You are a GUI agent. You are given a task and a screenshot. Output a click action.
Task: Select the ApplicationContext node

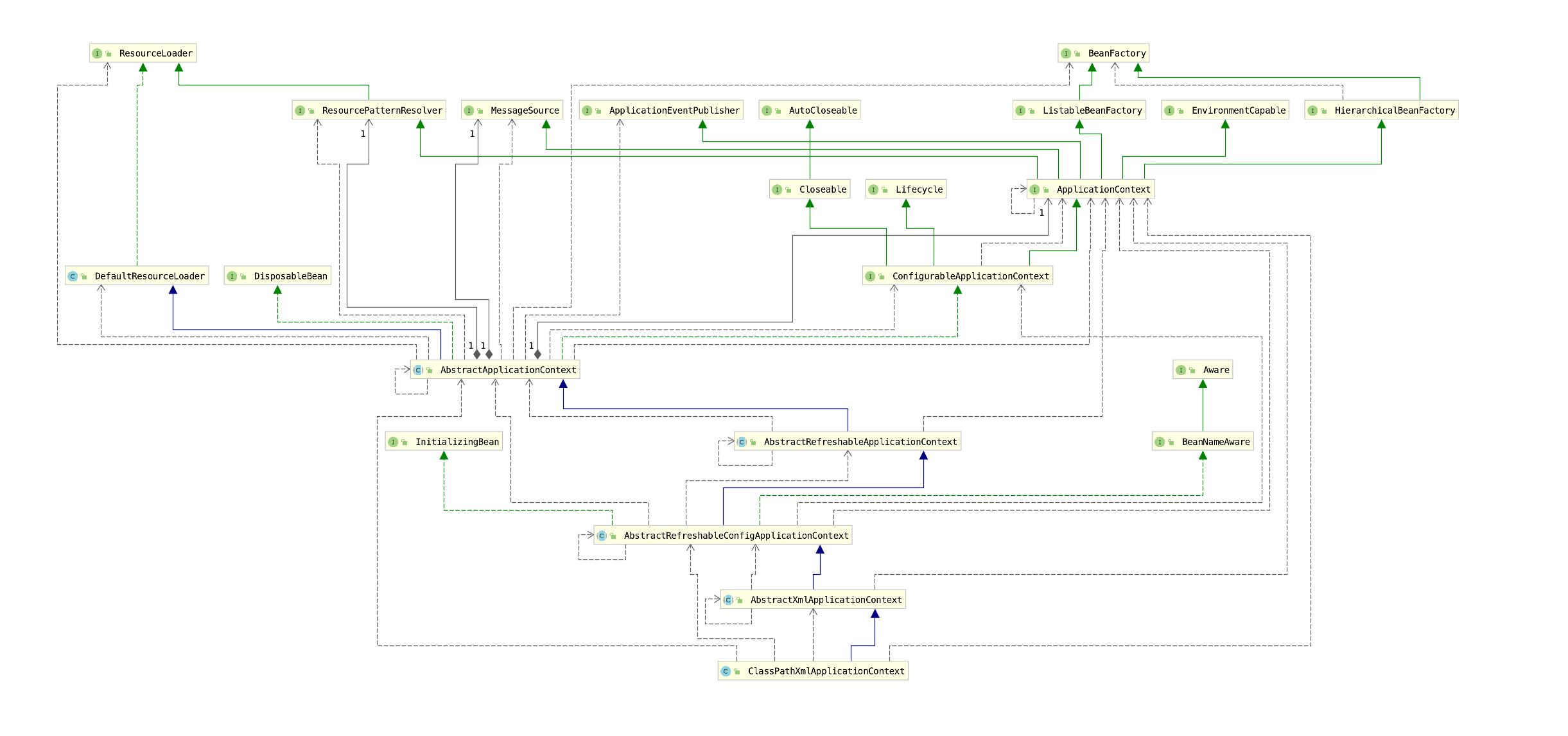[x=1103, y=189]
